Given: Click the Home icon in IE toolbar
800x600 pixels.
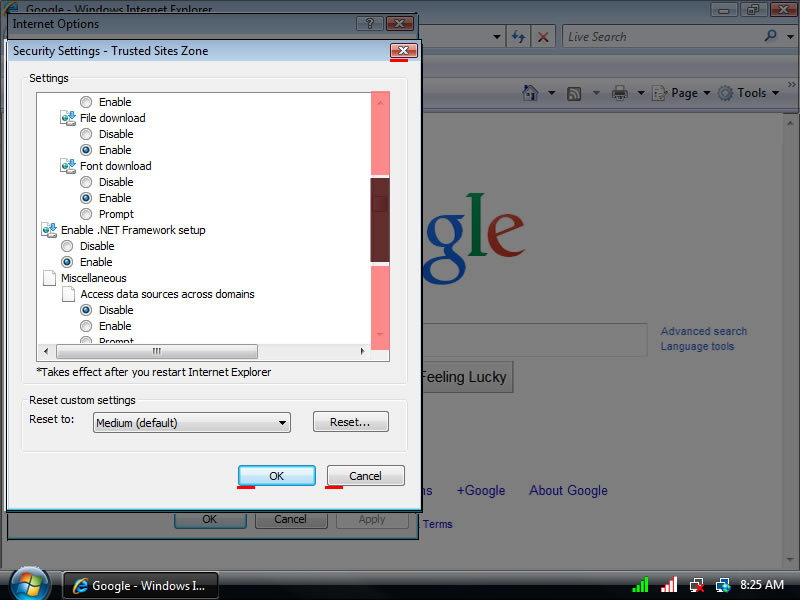Looking at the screenshot, I should point(532,93).
